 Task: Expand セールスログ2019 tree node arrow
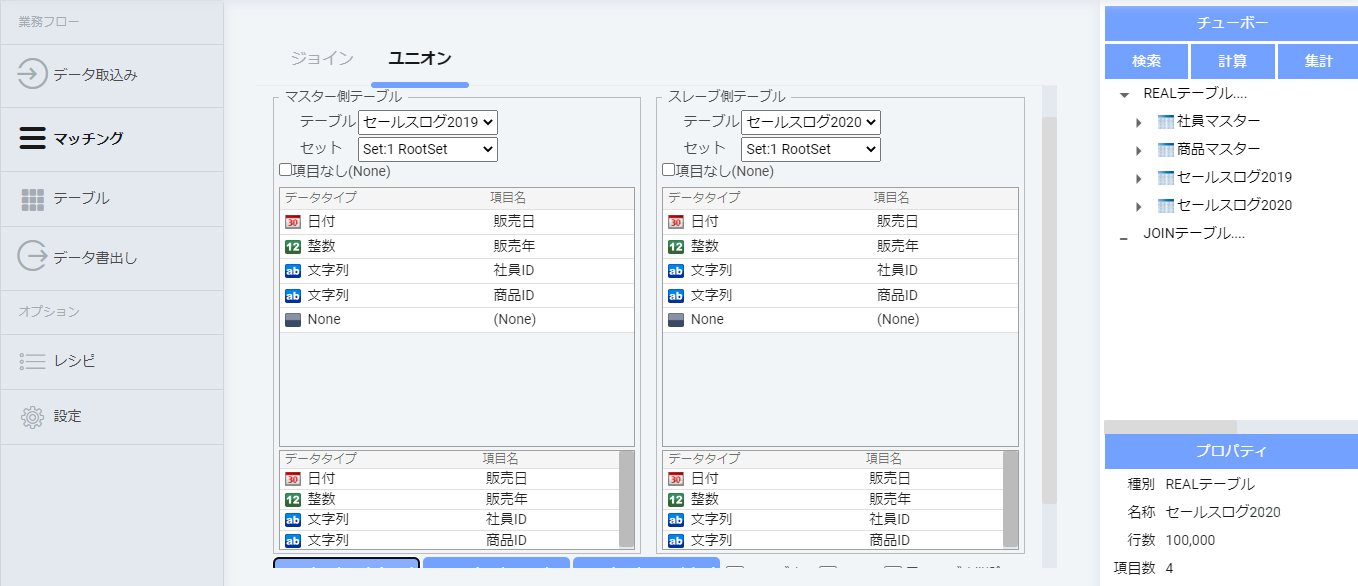coord(1138,178)
